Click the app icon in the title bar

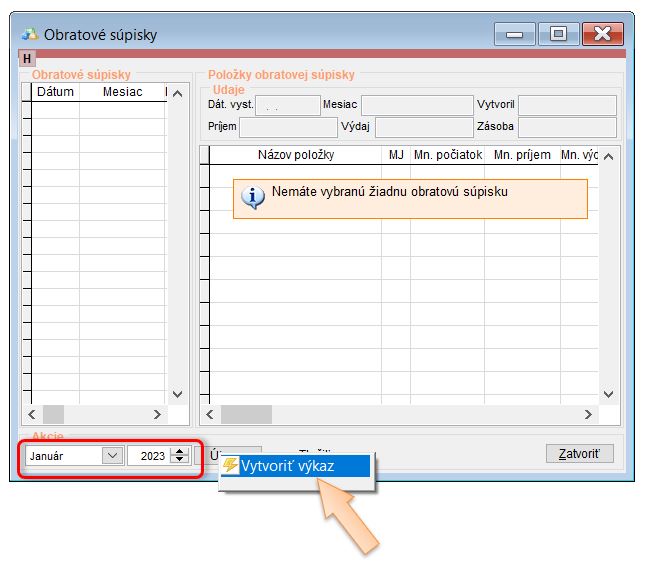click(x=29, y=35)
